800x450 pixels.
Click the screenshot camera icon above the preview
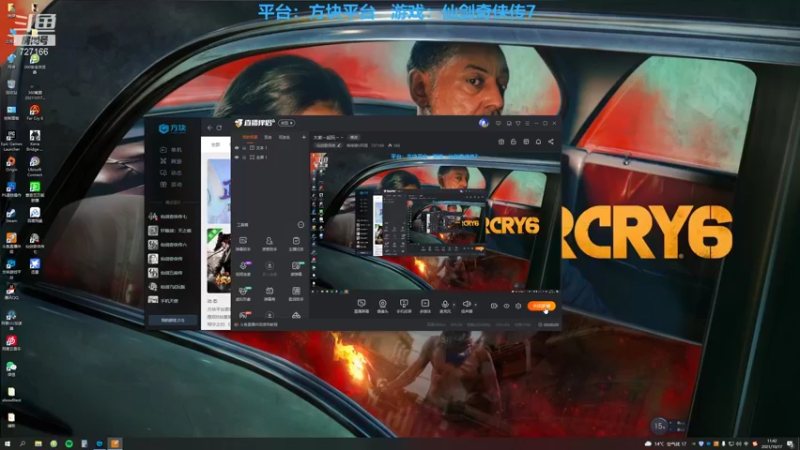click(x=501, y=142)
